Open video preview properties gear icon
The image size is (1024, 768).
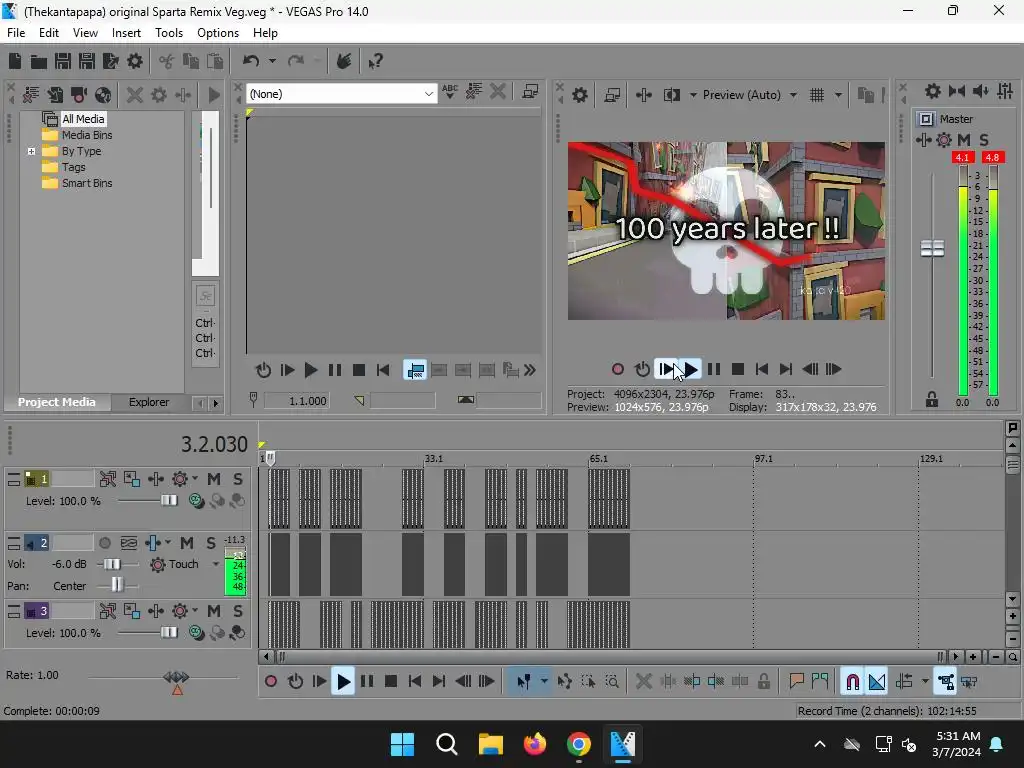coord(579,95)
